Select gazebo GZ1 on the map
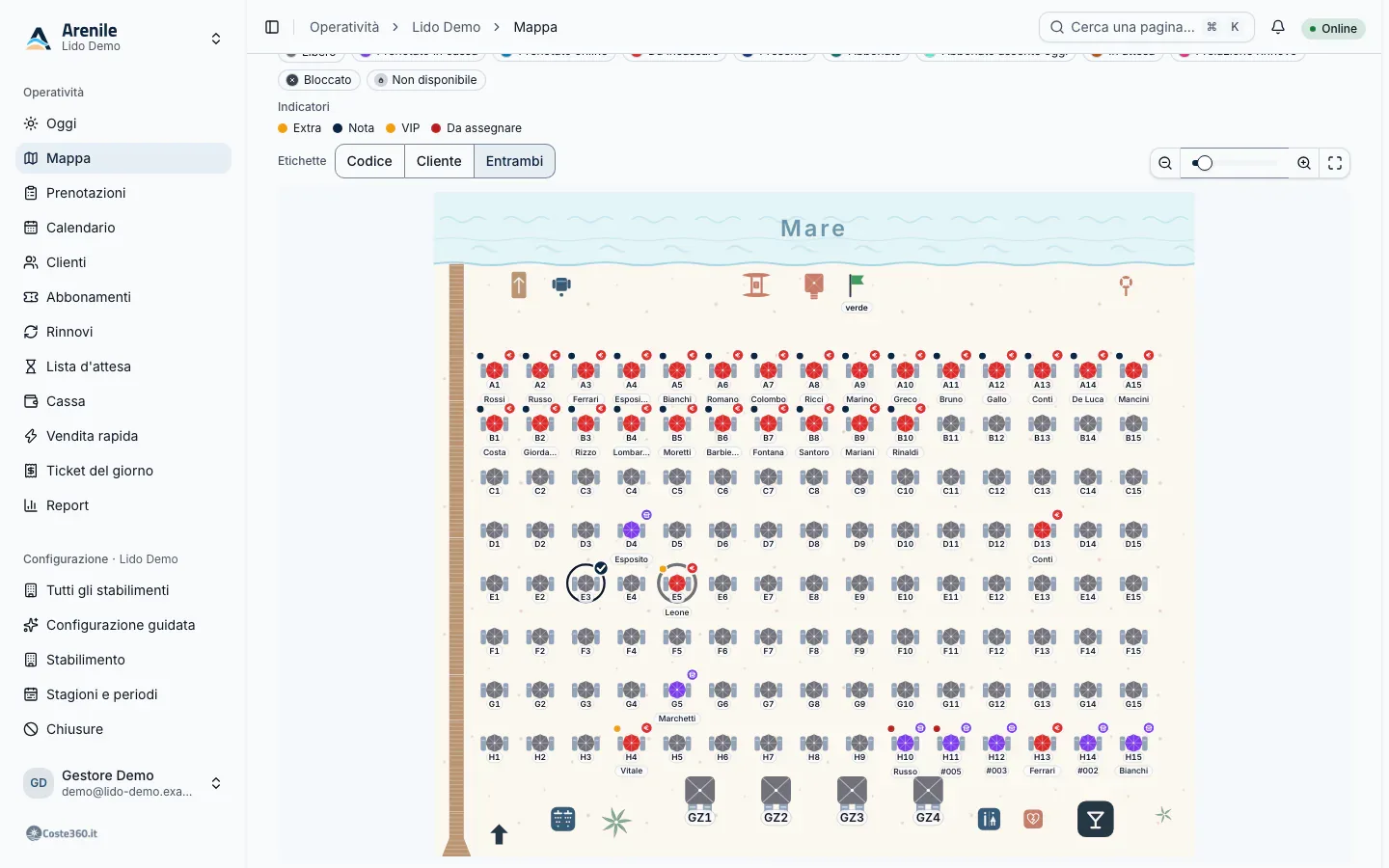This screenshot has width=1389, height=868. [699, 800]
